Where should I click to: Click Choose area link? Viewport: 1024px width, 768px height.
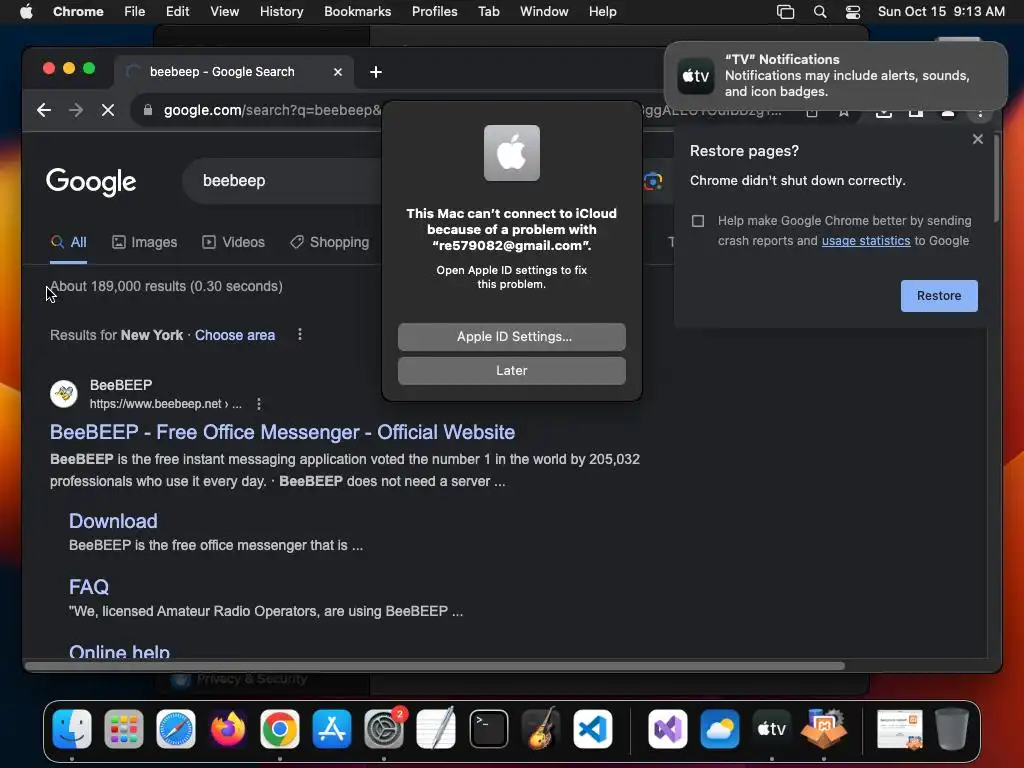point(234,335)
